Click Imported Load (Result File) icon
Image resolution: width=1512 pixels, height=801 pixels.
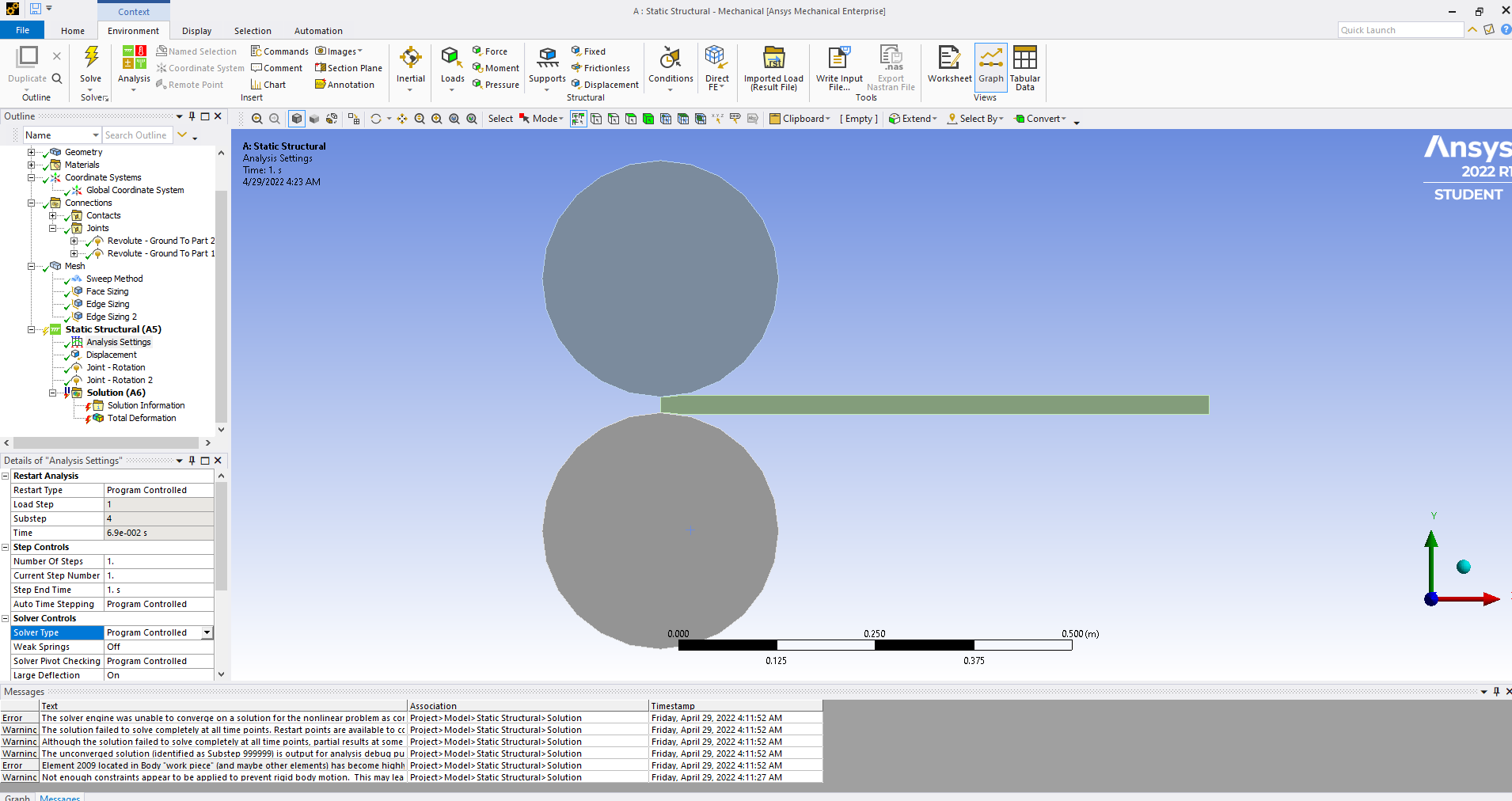[x=773, y=58]
